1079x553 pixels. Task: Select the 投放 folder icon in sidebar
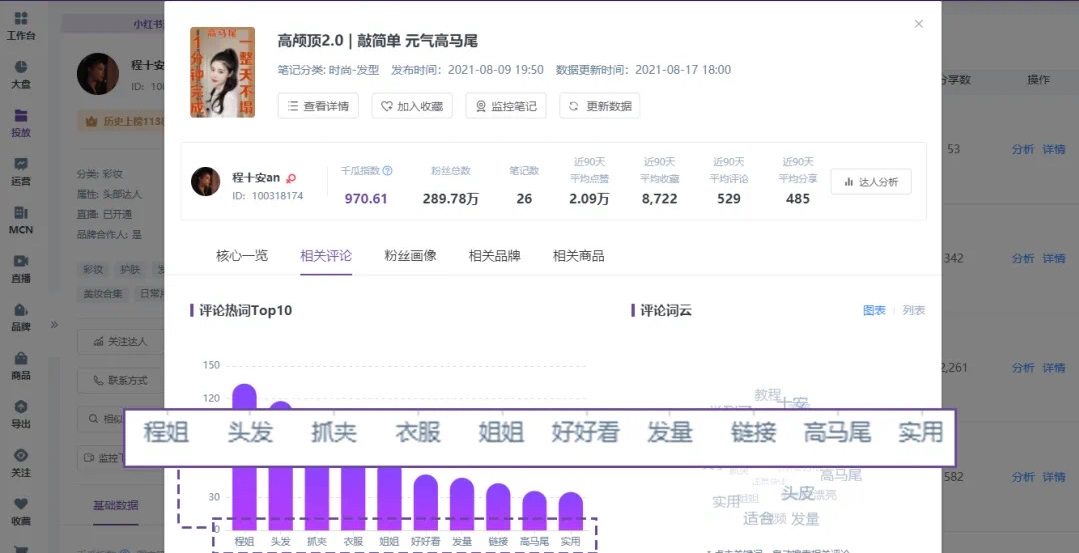click(x=21, y=116)
